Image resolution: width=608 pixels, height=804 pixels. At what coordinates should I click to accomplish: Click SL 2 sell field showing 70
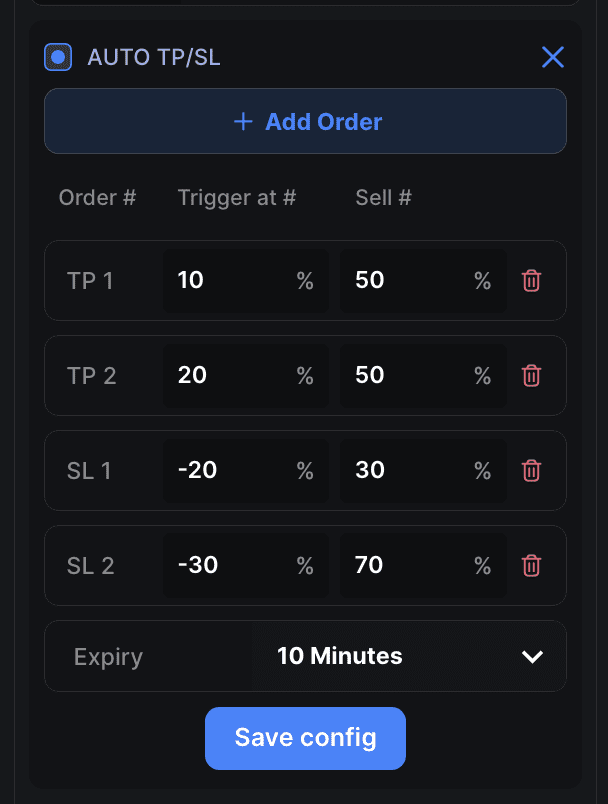(x=423, y=566)
